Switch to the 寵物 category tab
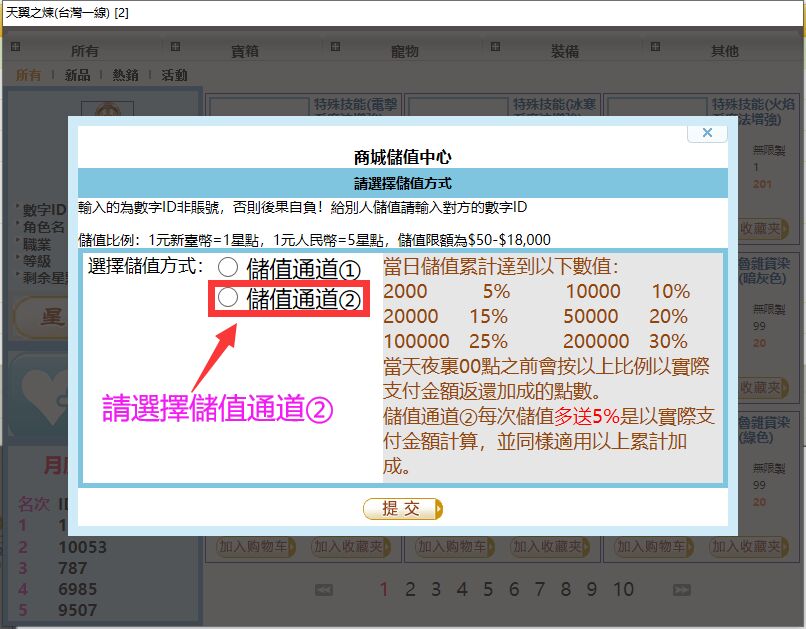 coord(405,51)
